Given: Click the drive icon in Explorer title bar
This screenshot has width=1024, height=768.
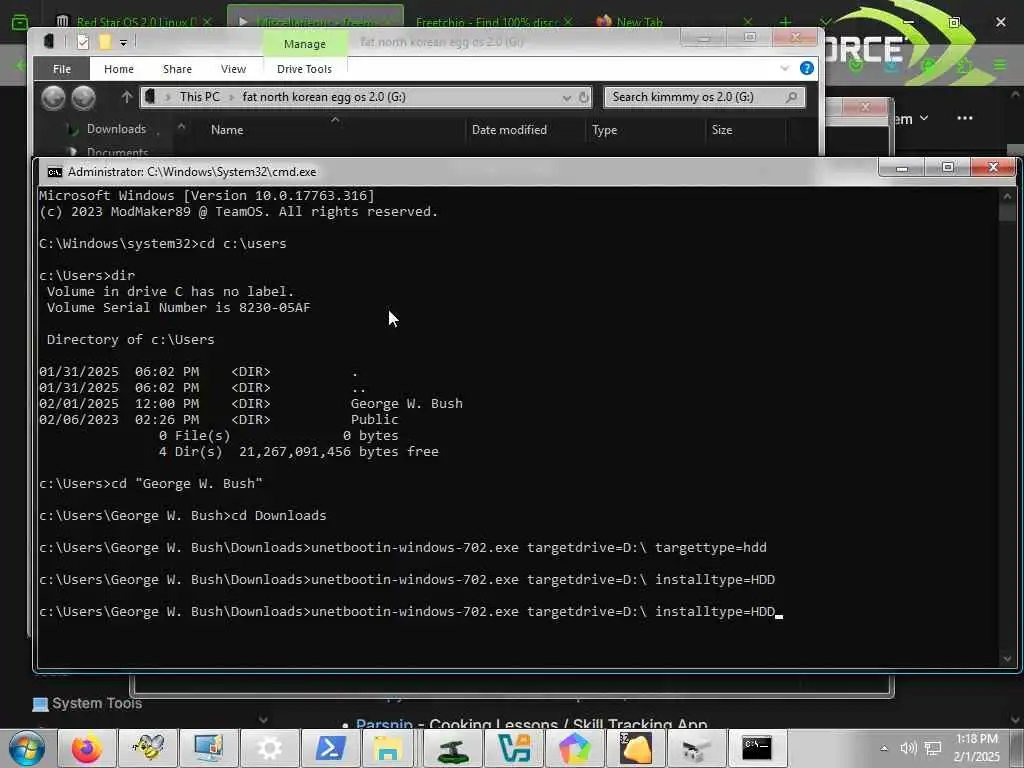Looking at the screenshot, I should click(49, 41).
